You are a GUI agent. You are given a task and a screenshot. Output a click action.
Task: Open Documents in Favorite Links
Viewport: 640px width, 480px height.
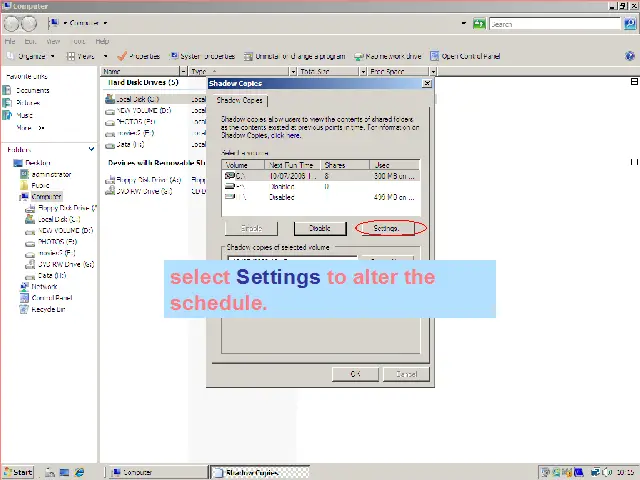[26, 90]
